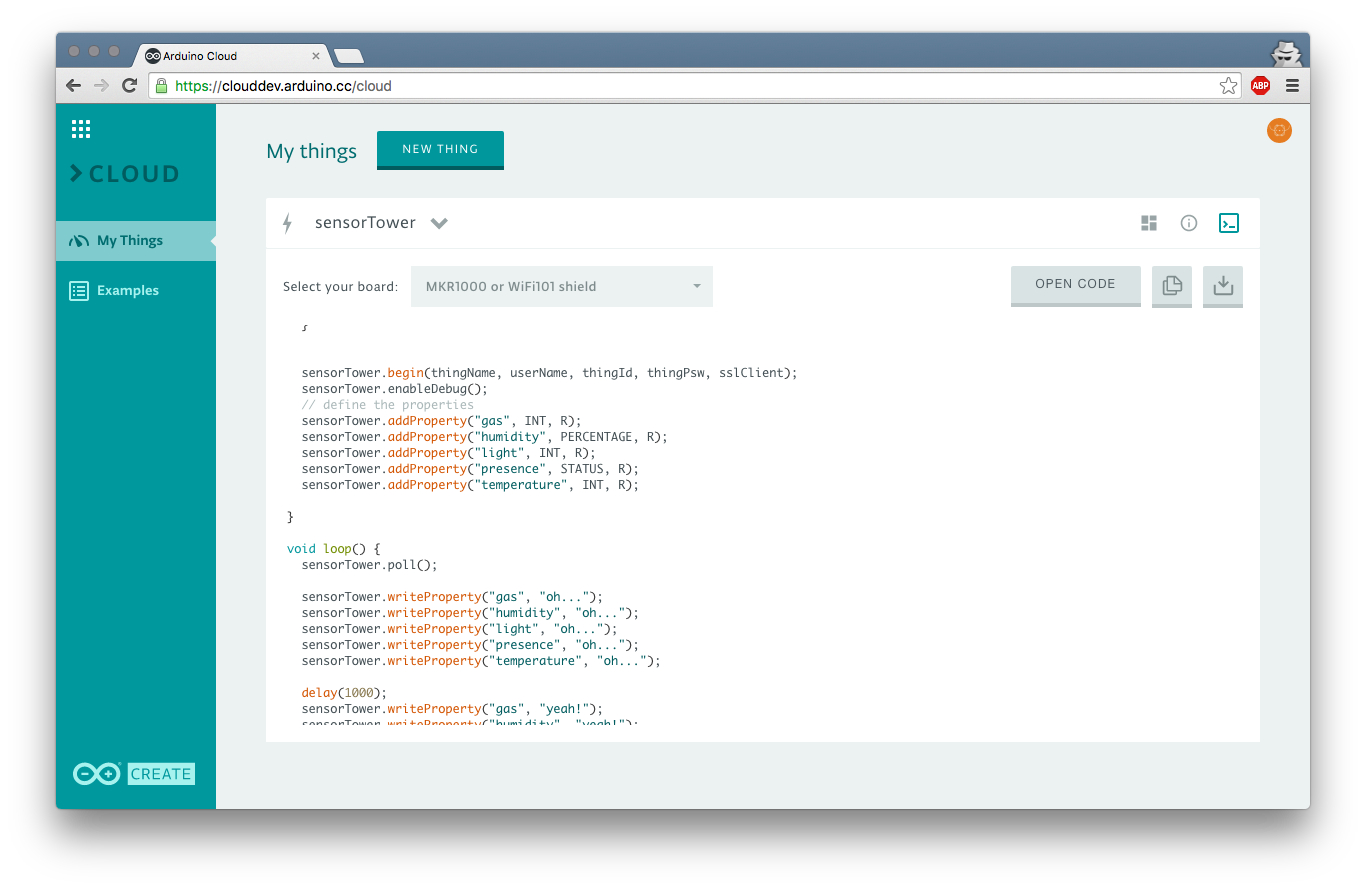The width and height of the screenshot is (1366, 889).
Task: Copy code with the clipboard icon
Action: 1172,286
